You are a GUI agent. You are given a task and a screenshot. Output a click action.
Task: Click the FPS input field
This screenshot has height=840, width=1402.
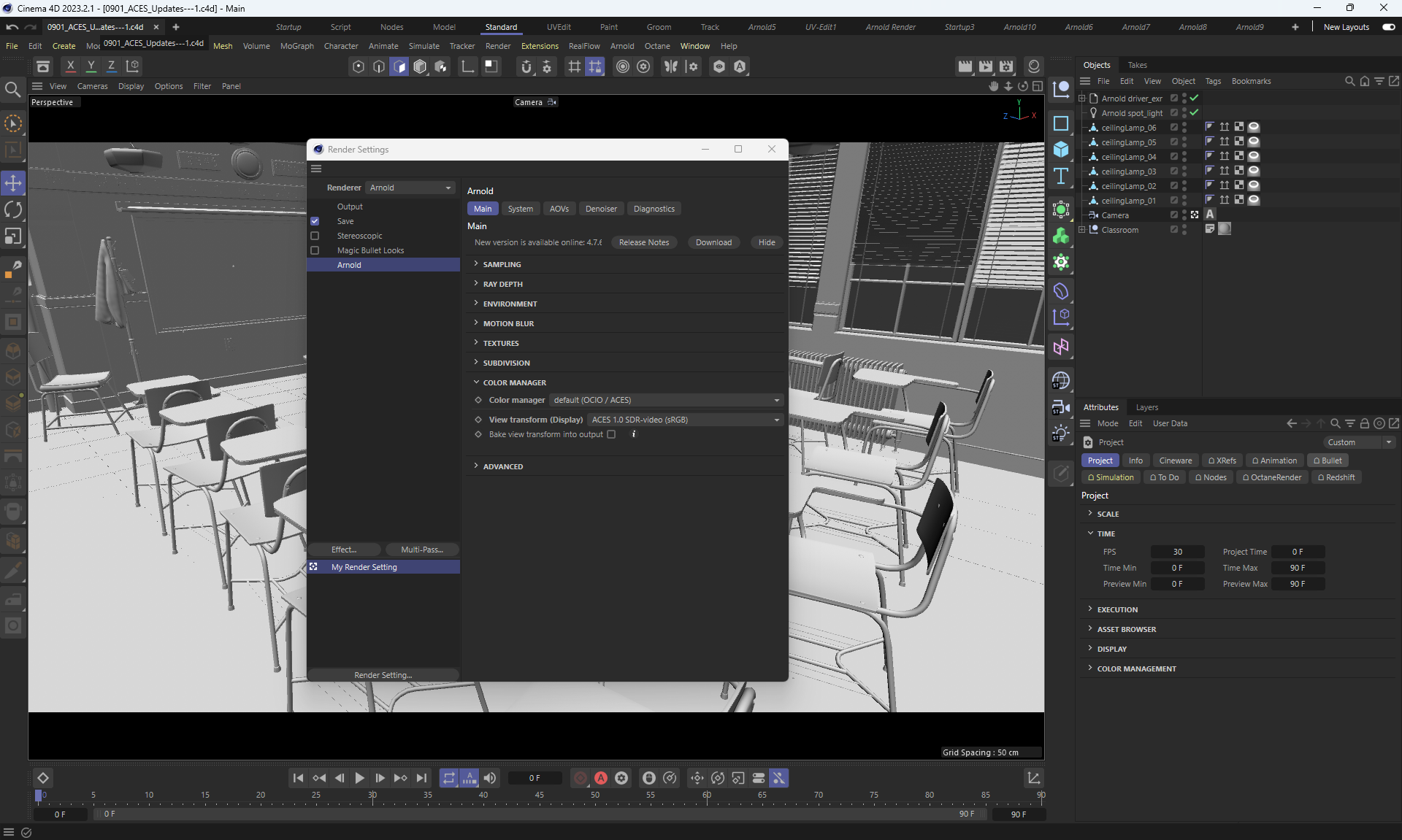click(1177, 552)
